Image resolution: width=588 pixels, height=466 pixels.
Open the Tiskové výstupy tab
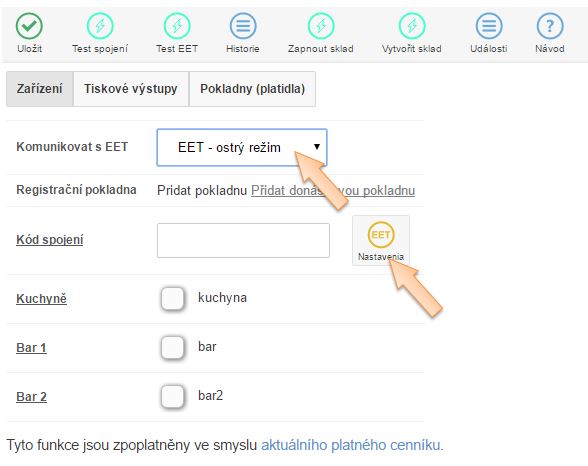click(131, 89)
